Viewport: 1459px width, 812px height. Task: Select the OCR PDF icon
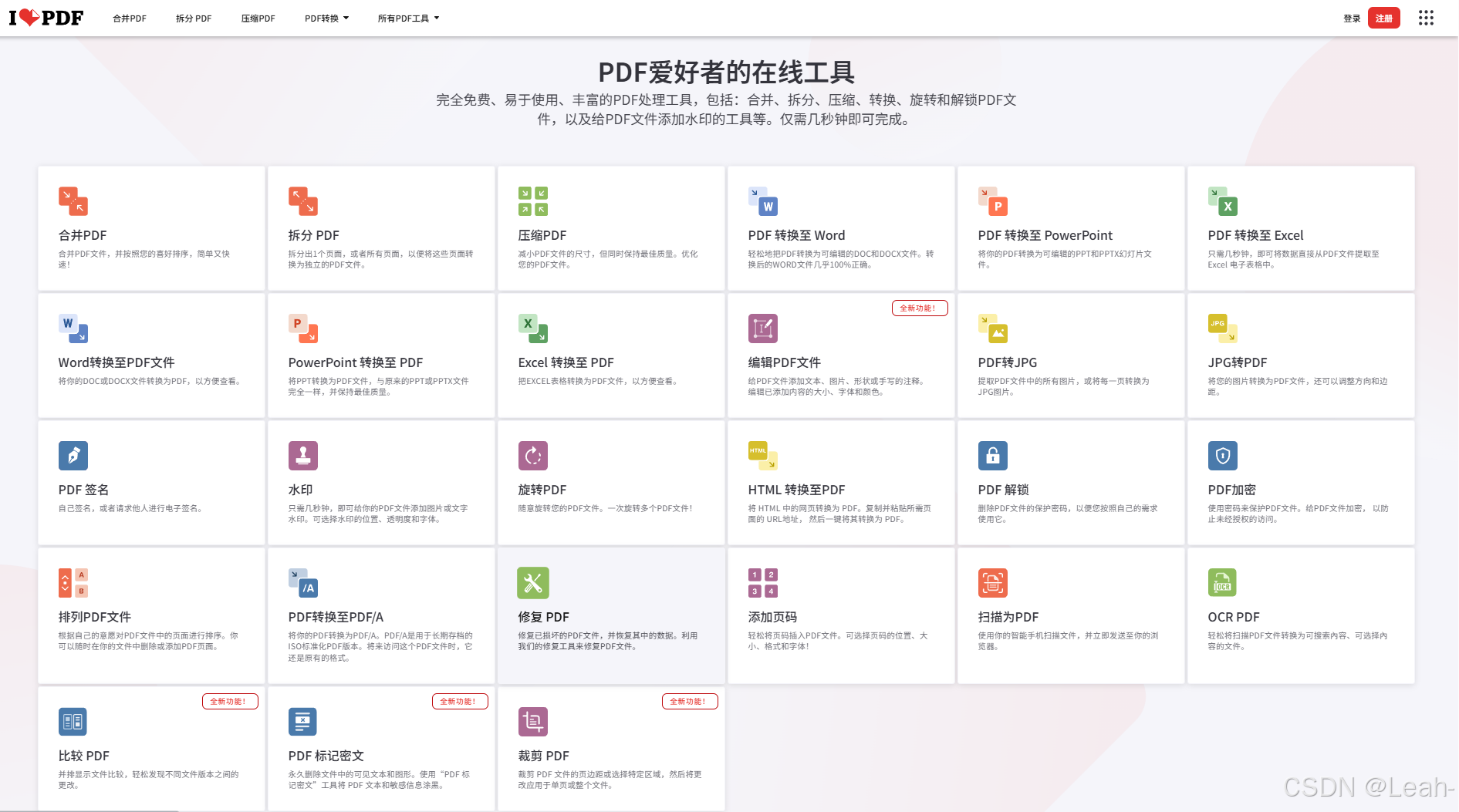click(x=1223, y=583)
